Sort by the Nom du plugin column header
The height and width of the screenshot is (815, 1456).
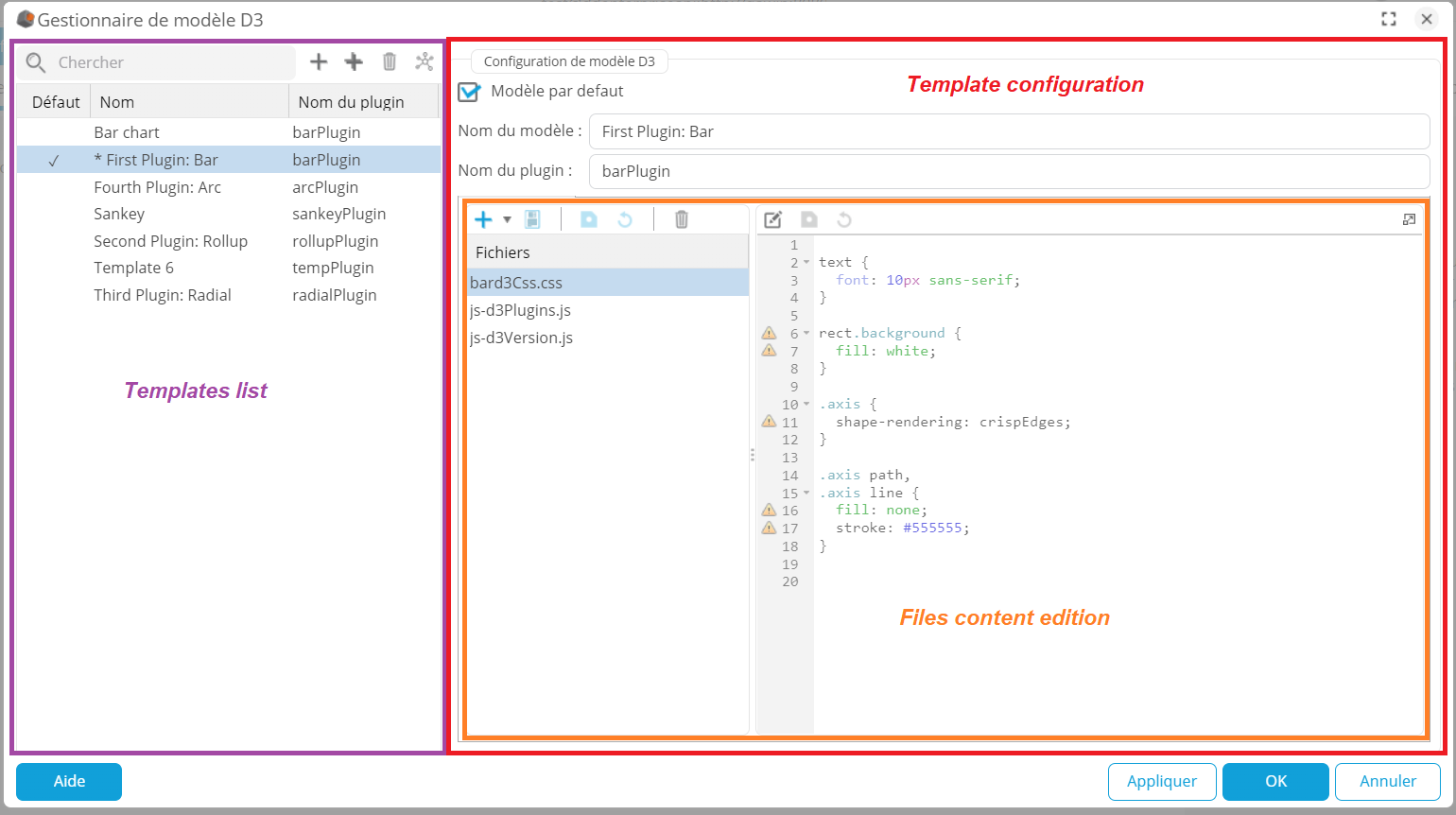(364, 102)
